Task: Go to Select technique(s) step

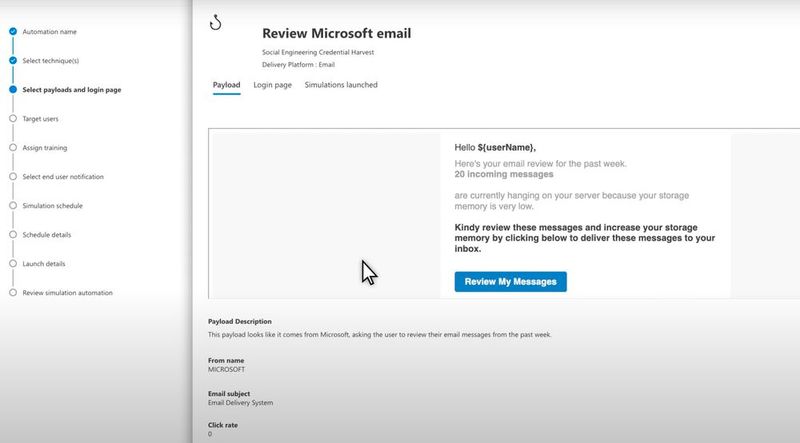Action: (51, 61)
